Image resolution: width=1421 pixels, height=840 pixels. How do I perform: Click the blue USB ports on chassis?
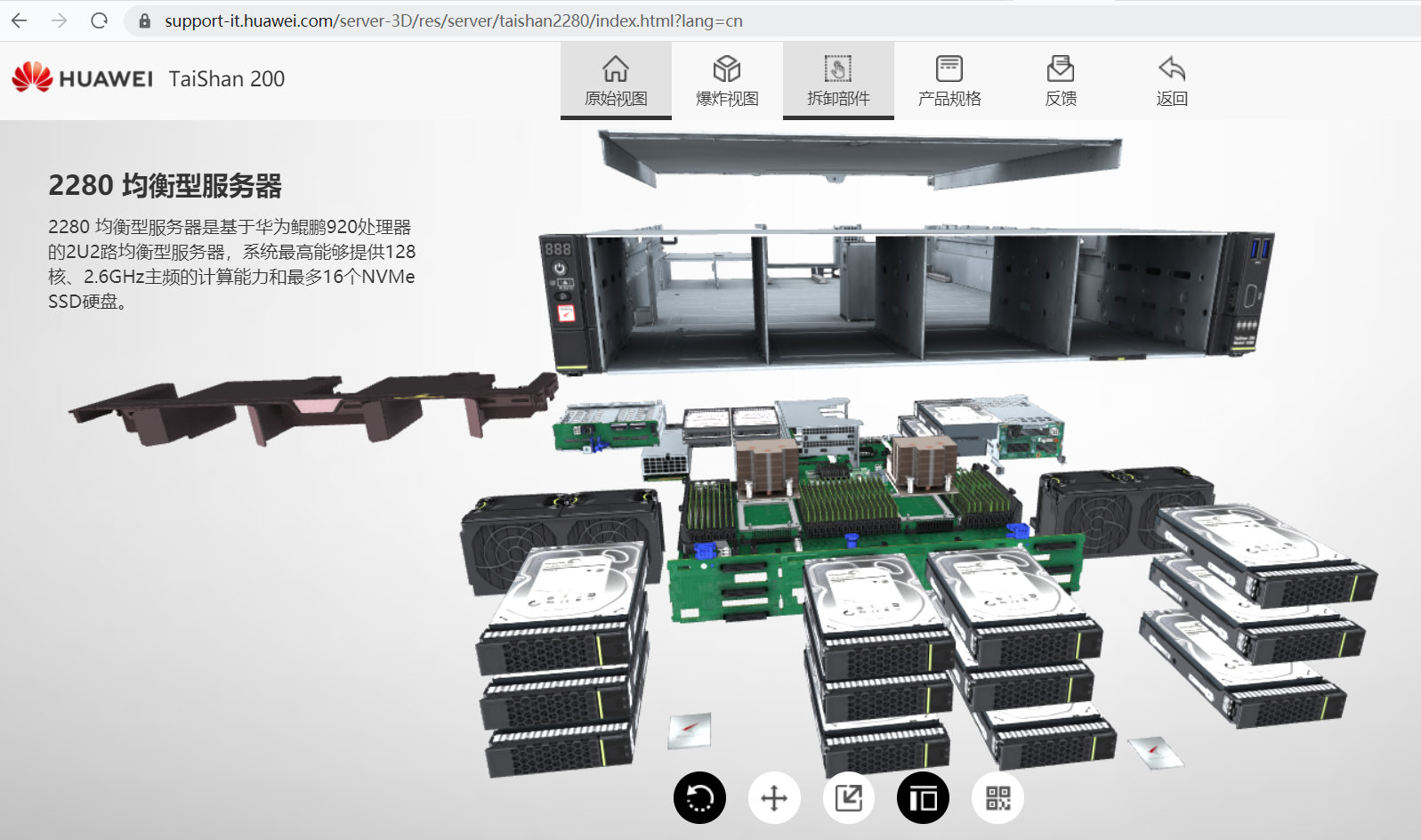(x=1260, y=248)
